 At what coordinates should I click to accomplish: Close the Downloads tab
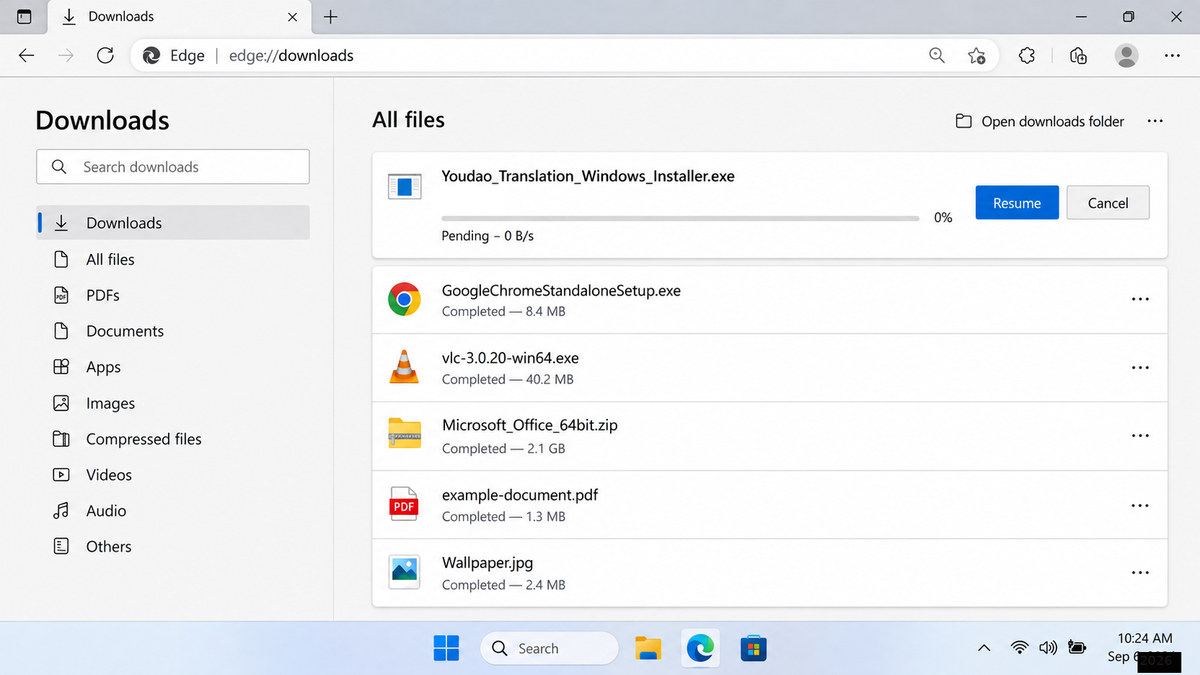293,17
